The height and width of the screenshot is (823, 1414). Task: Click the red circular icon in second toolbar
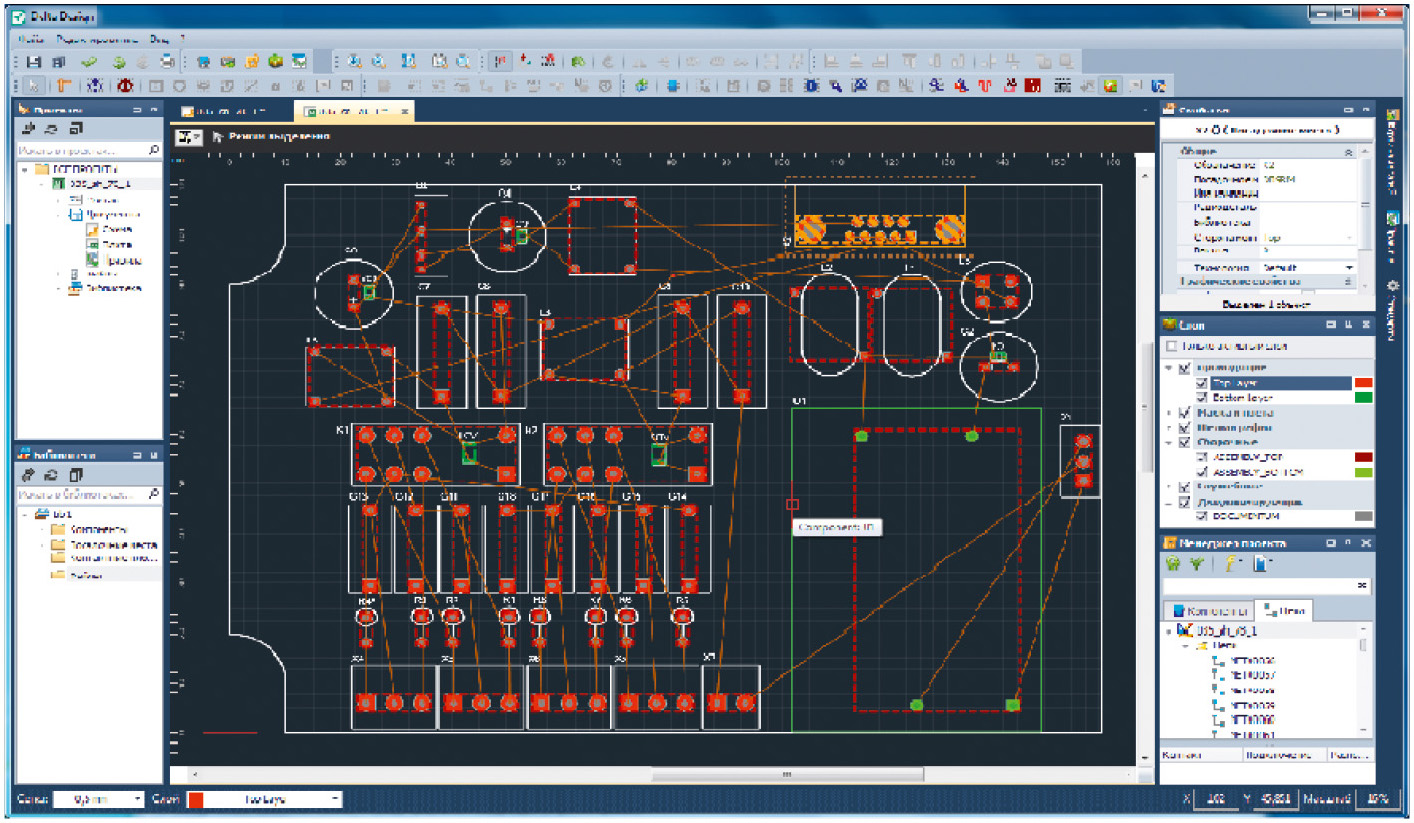pos(127,86)
